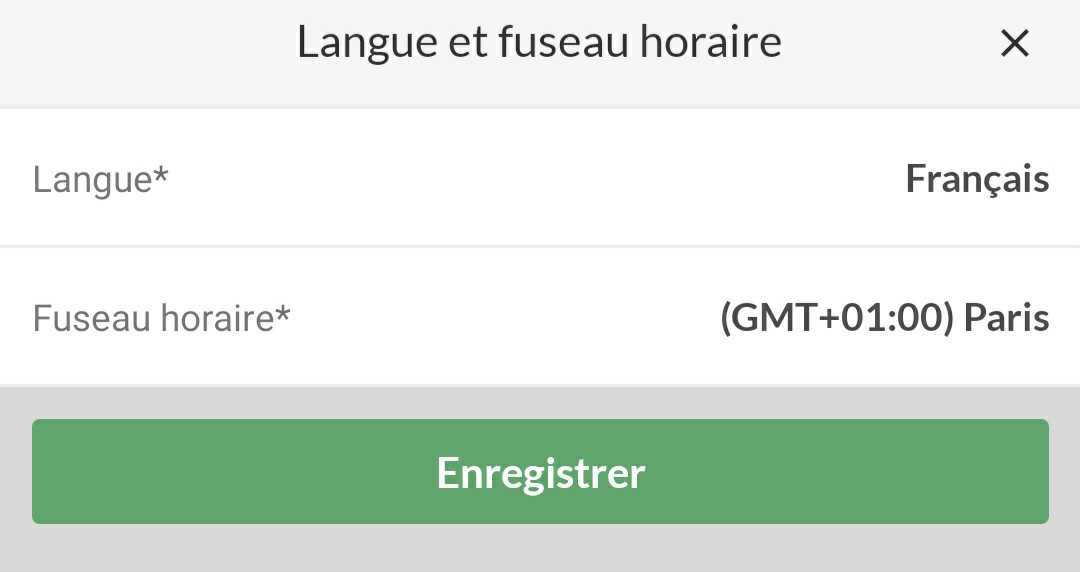This screenshot has height=572, width=1080.
Task: Open the time zone dropdown showing Paris
Action: pyautogui.click(x=884, y=318)
